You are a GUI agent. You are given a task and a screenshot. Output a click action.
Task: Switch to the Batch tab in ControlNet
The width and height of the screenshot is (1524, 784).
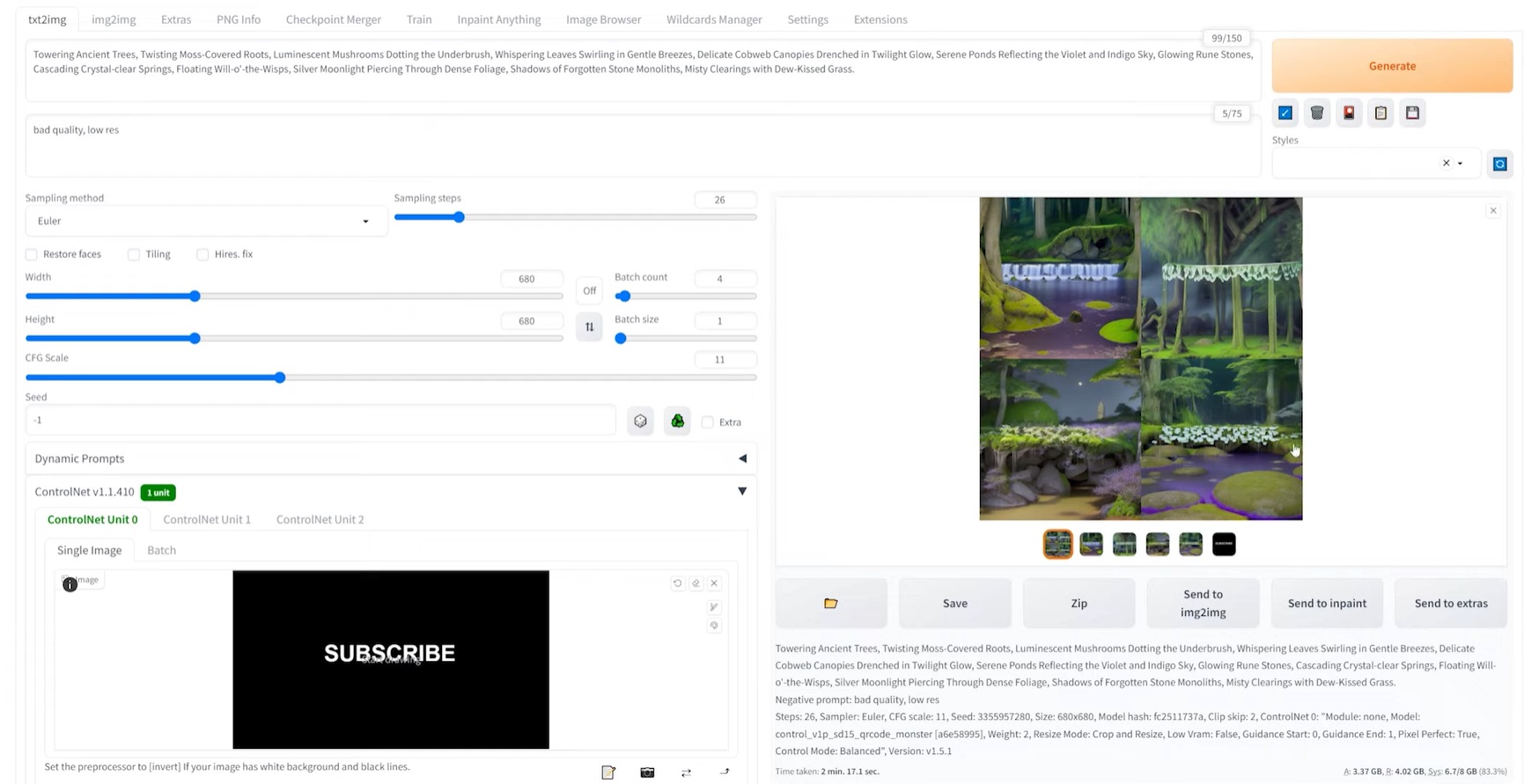pos(161,550)
